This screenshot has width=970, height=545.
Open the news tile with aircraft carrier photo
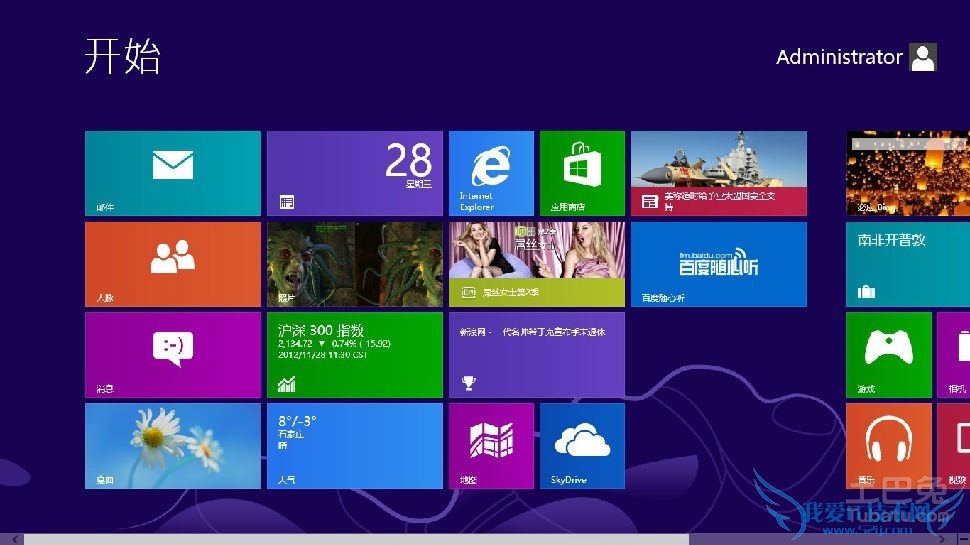pyautogui.click(x=719, y=173)
